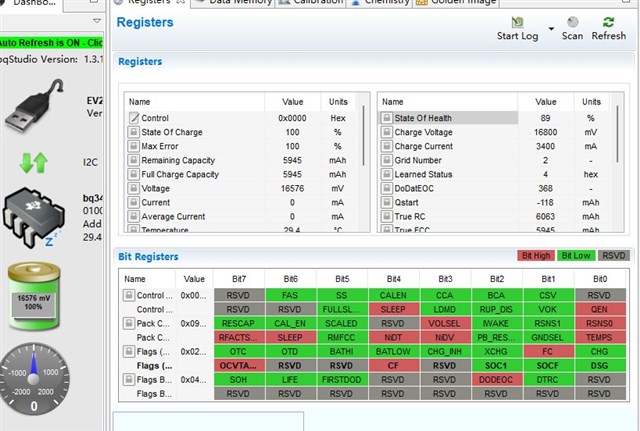Select the Charge Voltage value 16800

(x=545, y=132)
